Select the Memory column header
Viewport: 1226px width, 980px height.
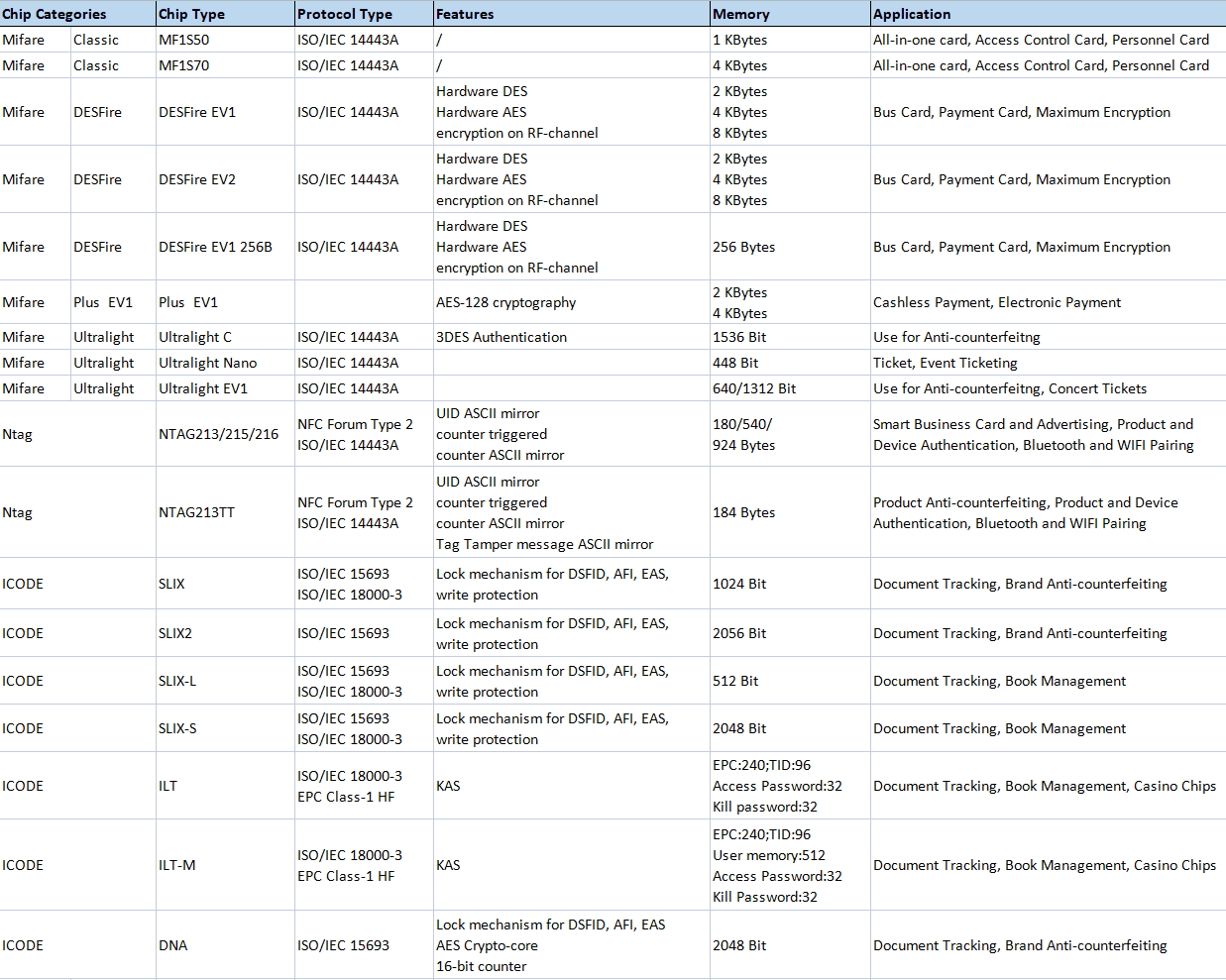[x=741, y=14]
